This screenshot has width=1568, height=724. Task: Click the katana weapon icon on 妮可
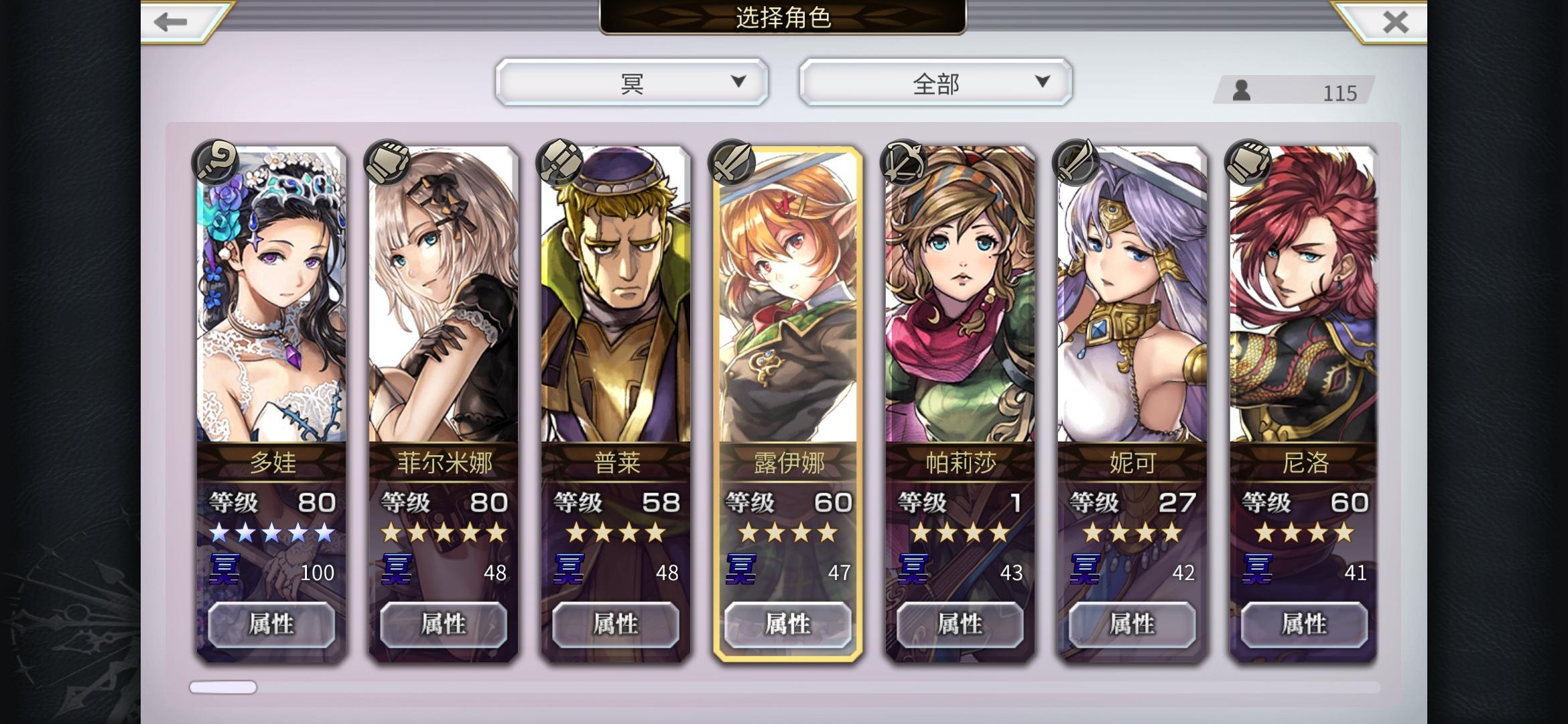1076,162
